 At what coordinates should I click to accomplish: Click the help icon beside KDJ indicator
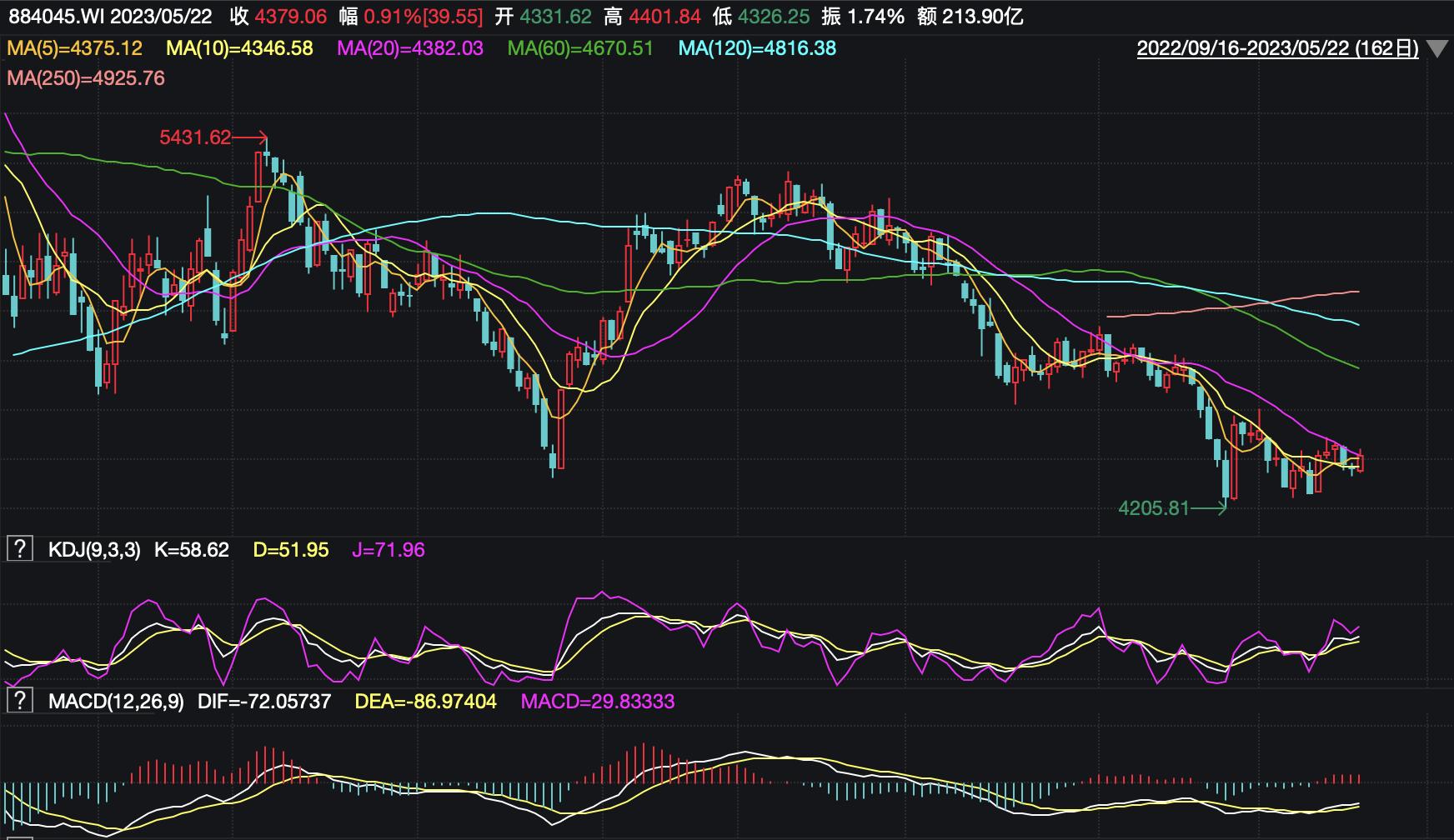pos(19,549)
